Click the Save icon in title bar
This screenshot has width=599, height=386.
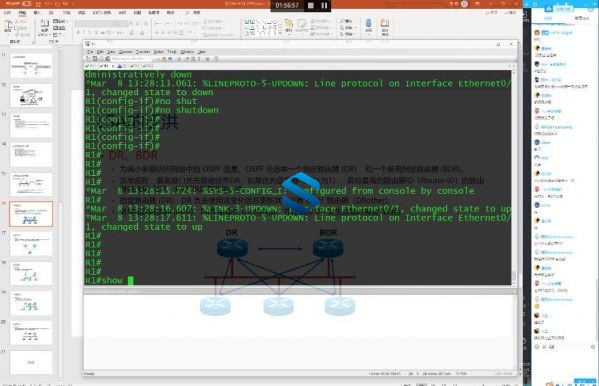coord(38,3)
